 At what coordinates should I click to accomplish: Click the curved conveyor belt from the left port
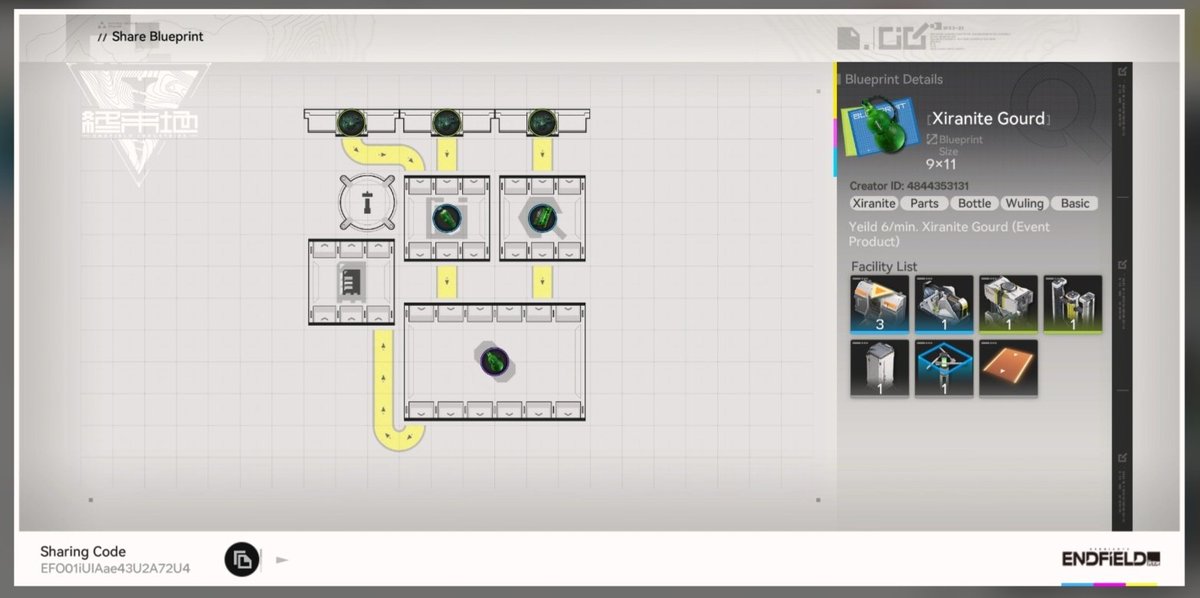[x=383, y=154]
